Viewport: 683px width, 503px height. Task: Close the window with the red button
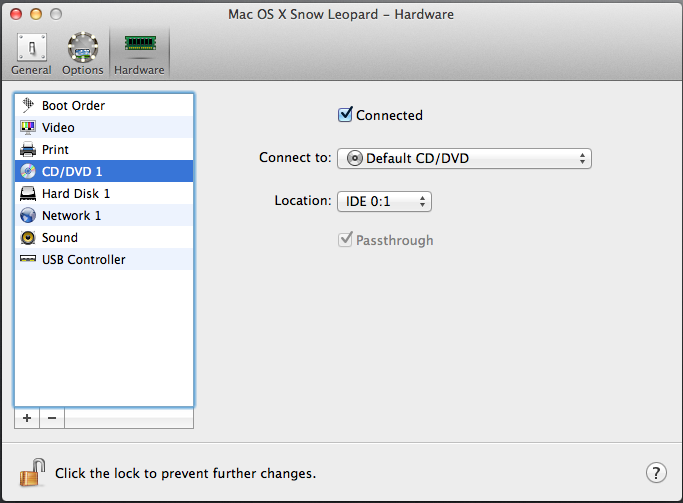(16, 14)
